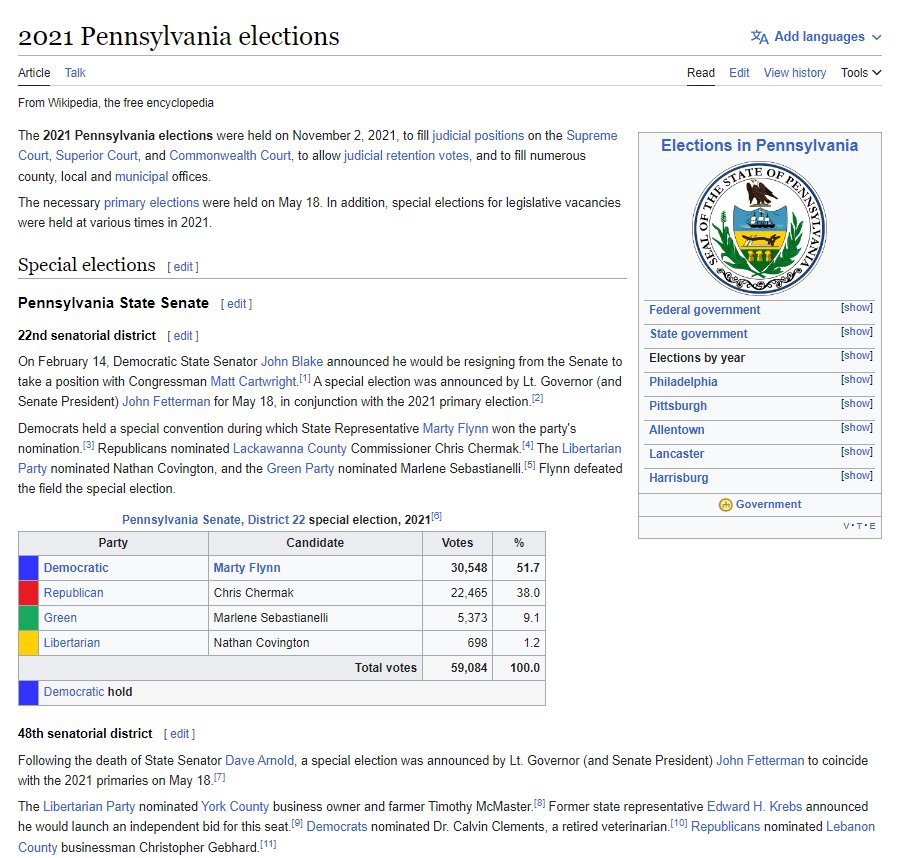Open reference 6 footnote in table caption
This screenshot has width=906, height=858.
(437, 516)
